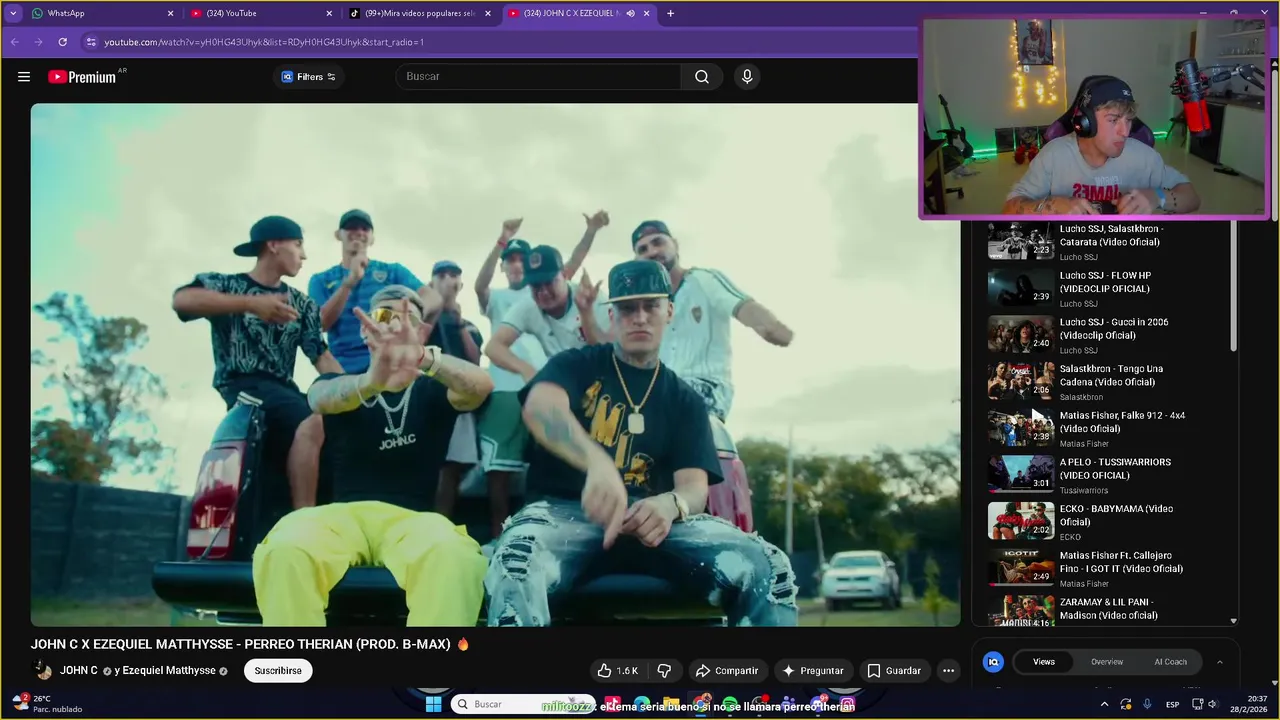The width and height of the screenshot is (1280, 720).
Task: Open Lucho SSJ Catarata video thumbnail
Action: [1021, 241]
